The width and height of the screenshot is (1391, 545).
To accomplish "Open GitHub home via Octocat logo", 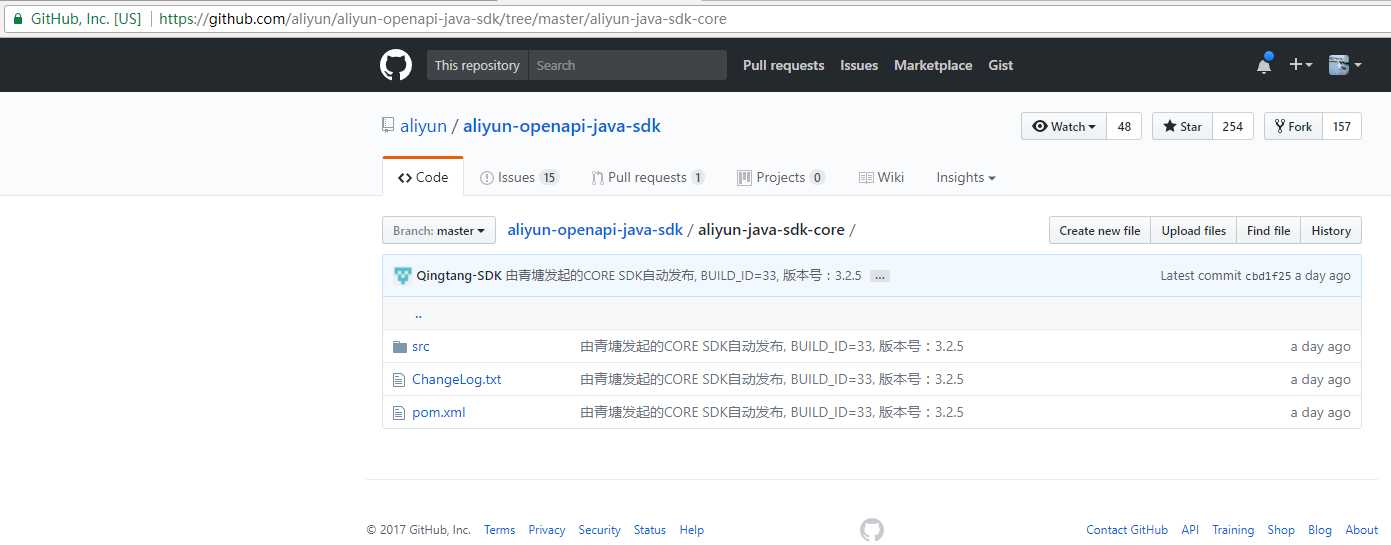I will coord(396,65).
